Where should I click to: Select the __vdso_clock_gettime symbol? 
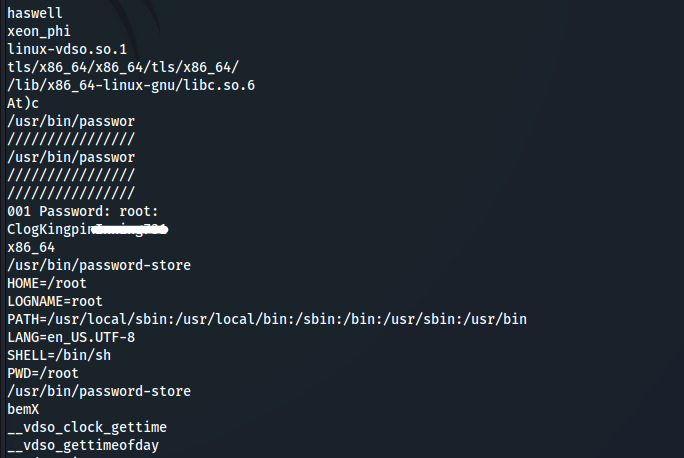click(x=87, y=427)
